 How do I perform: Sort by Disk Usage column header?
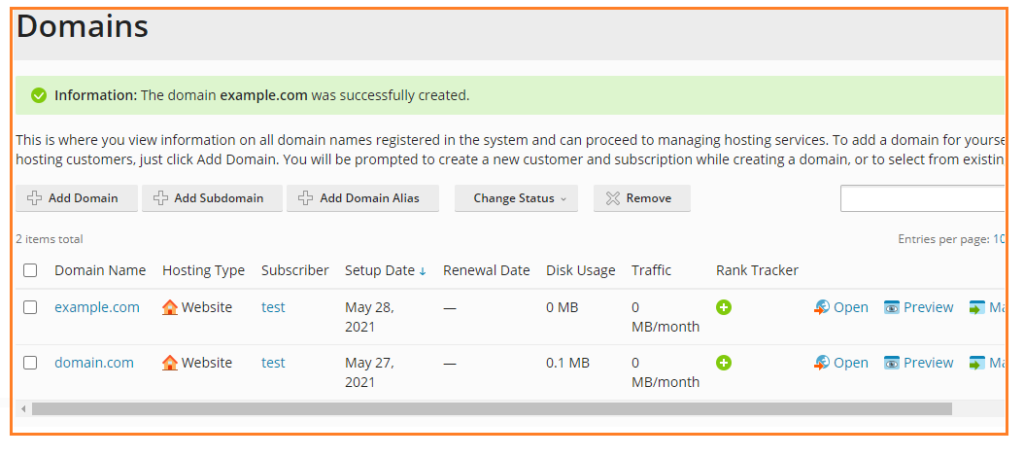tap(581, 270)
